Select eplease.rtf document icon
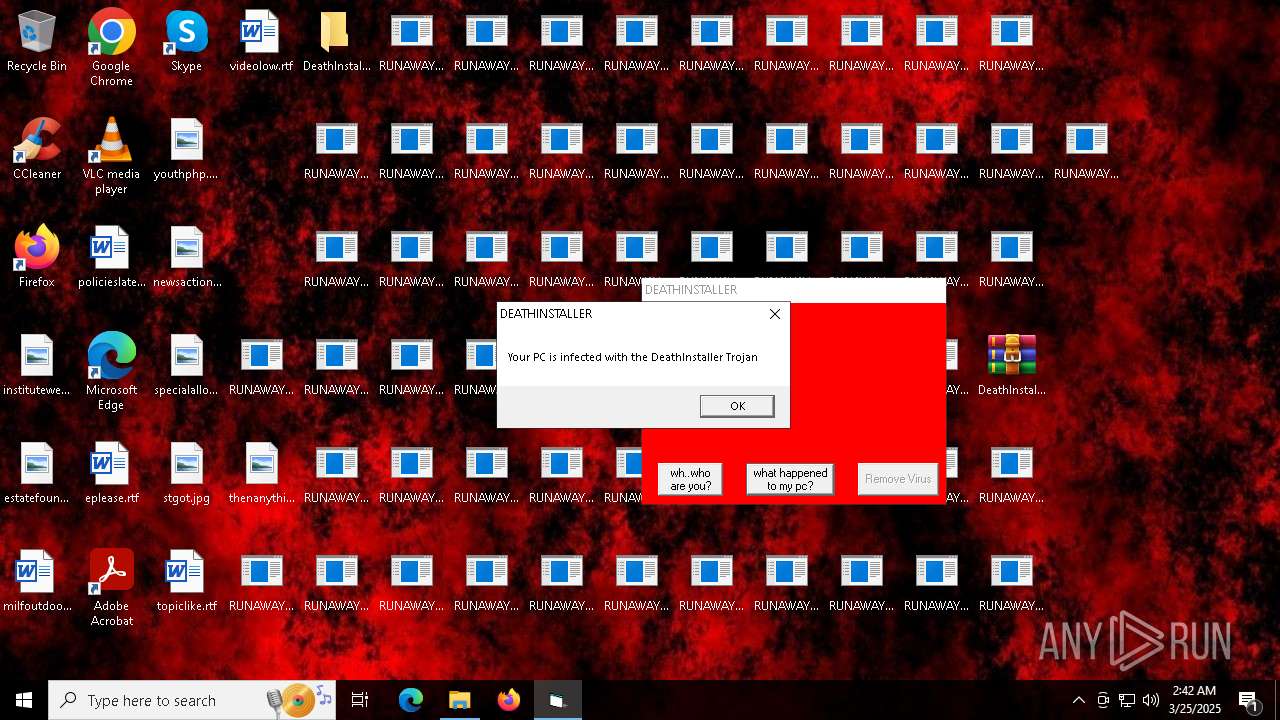This screenshot has height=720, width=1280. pyautogui.click(x=111, y=474)
